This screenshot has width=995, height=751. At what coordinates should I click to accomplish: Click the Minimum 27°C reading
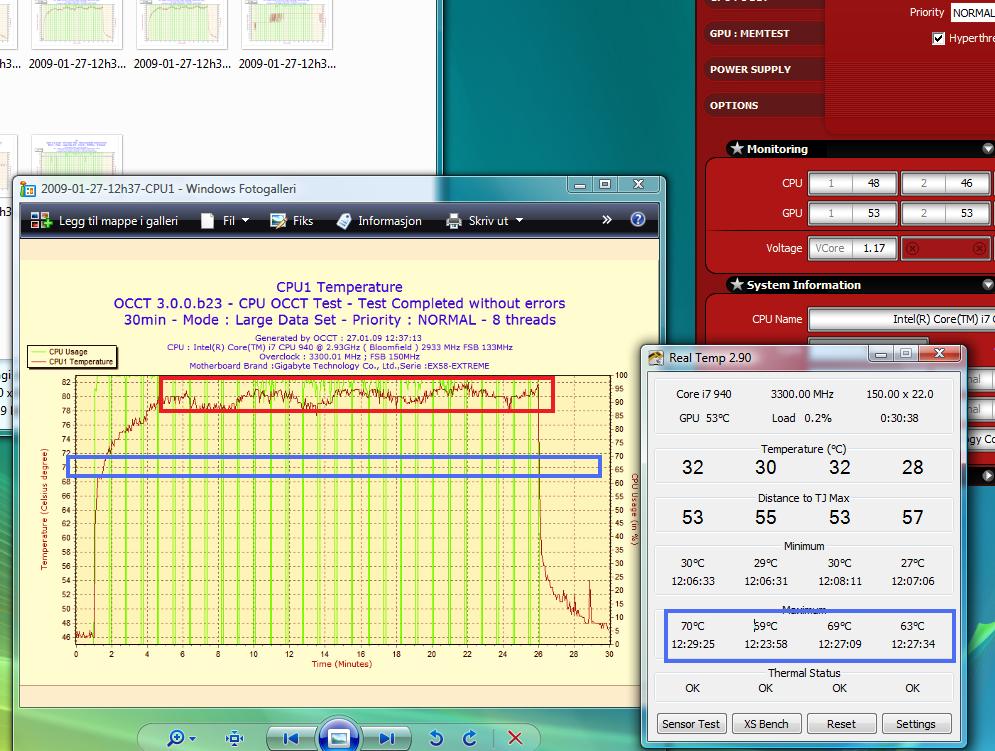(x=913, y=563)
